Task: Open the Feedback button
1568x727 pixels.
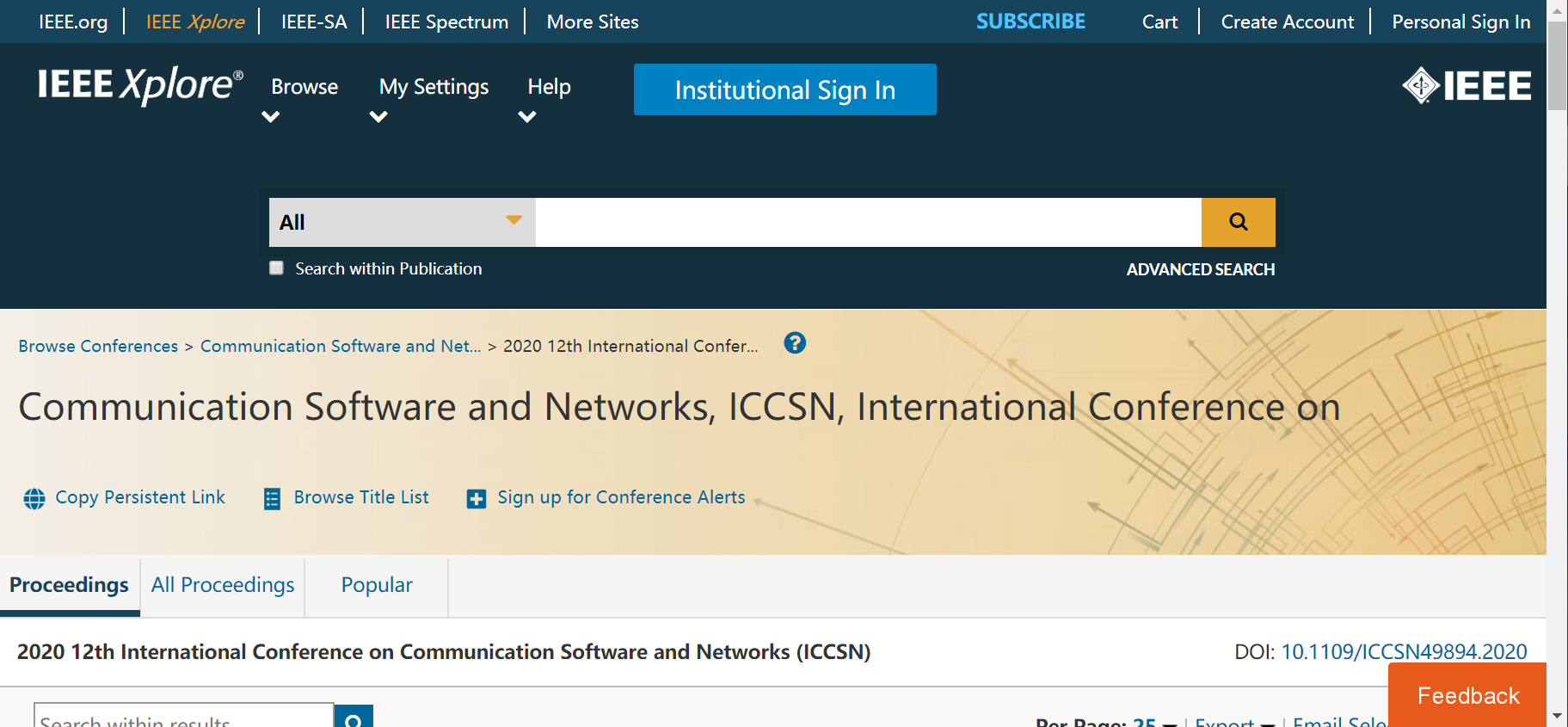Action: pos(1467,695)
